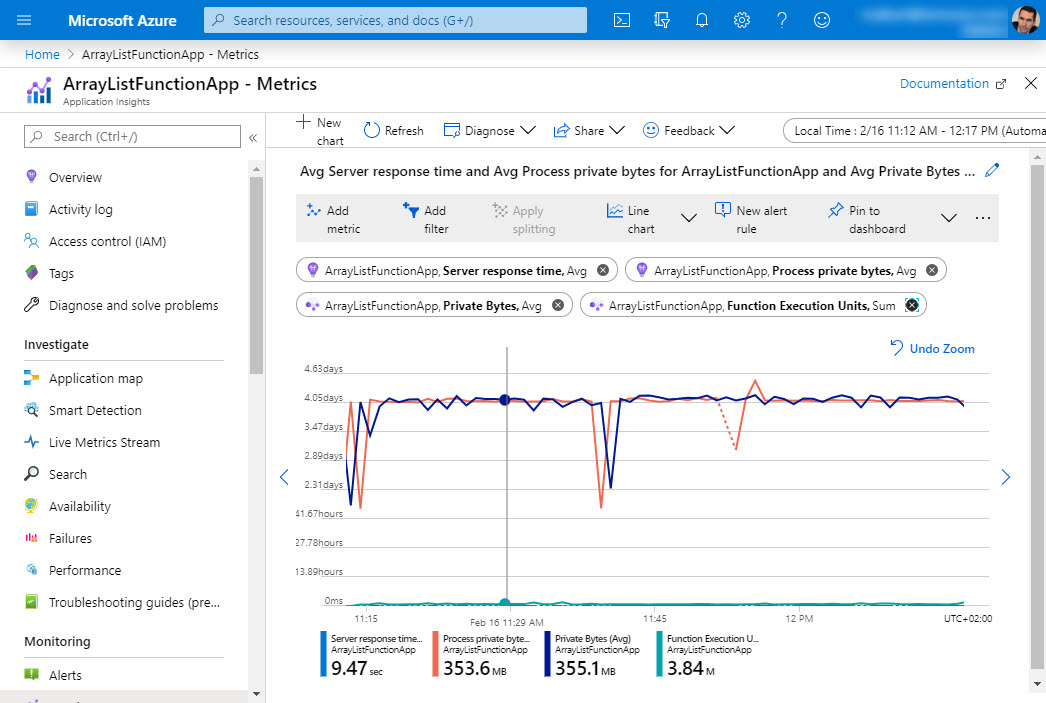
Task: Click the Private Bytes (Avg) legend color bar
Action: 548,654
